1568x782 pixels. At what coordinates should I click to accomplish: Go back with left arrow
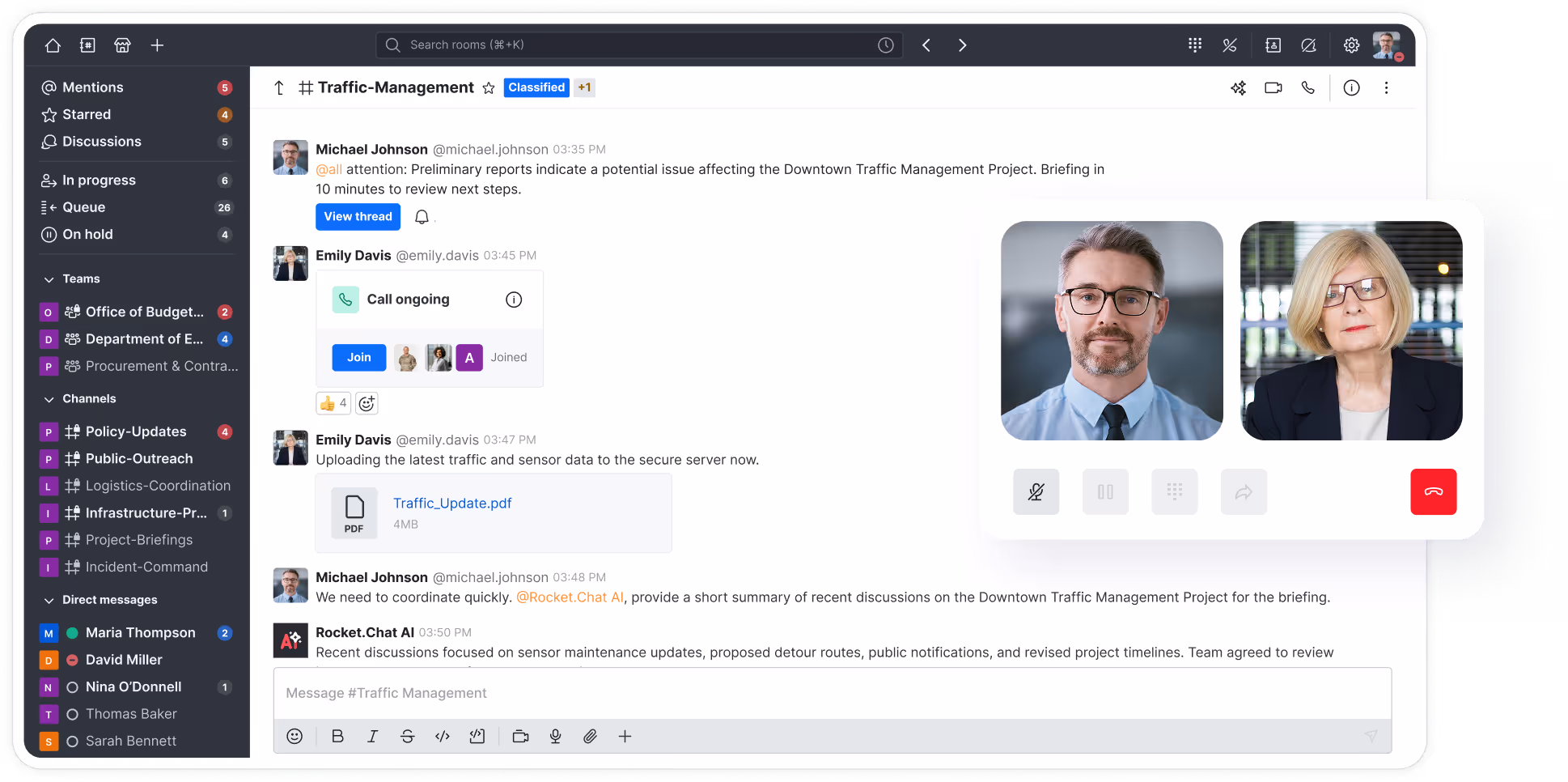point(926,45)
